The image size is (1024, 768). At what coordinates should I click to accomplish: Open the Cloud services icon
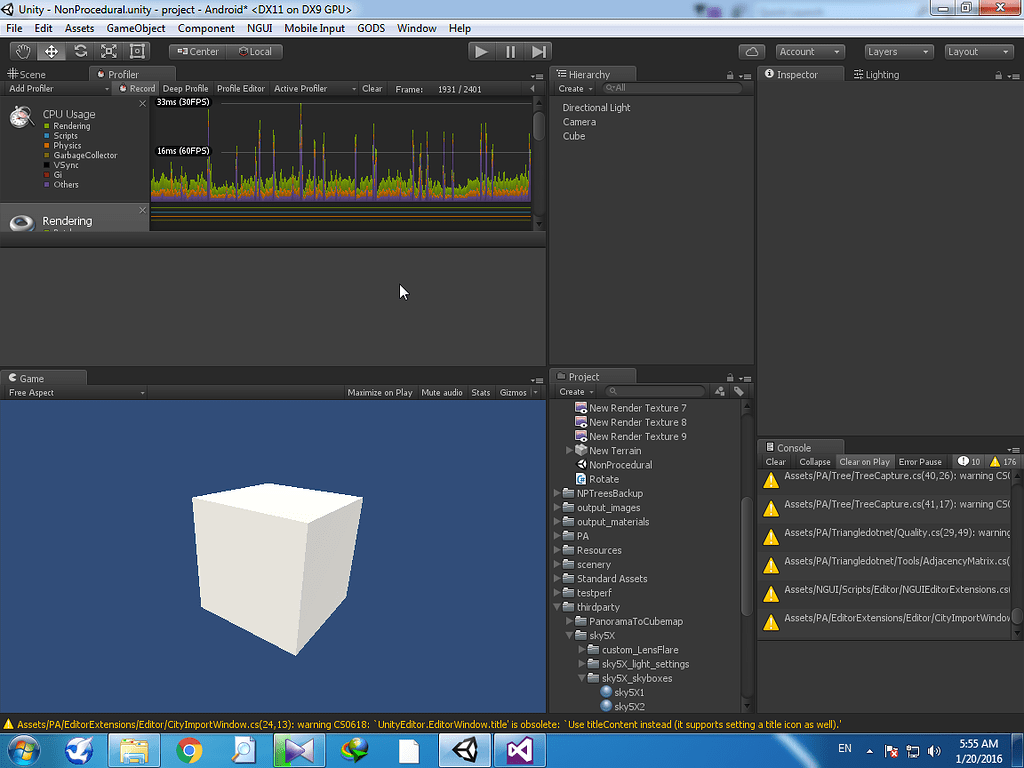coord(751,51)
